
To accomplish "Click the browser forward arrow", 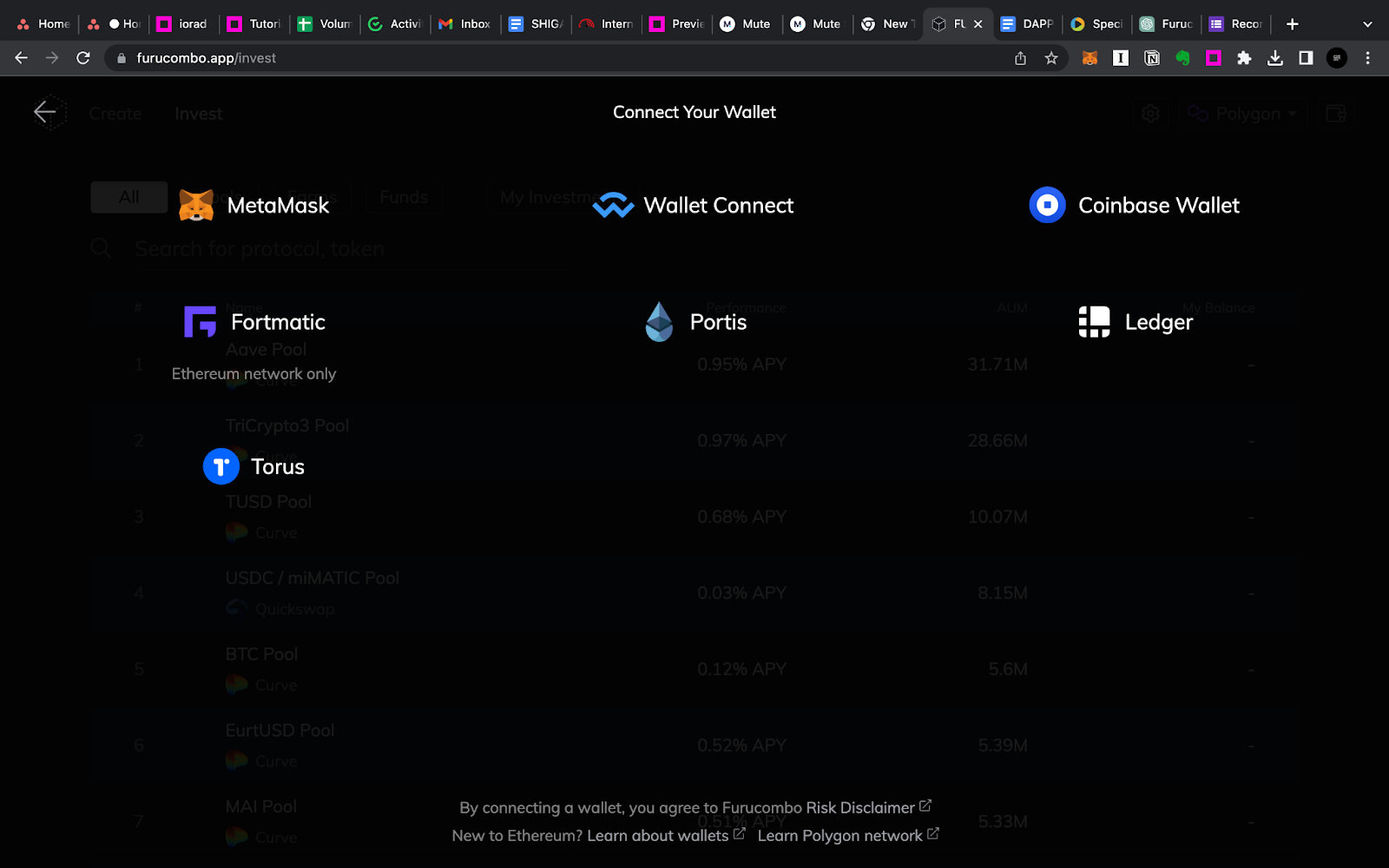I will click(x=52, y=58).
